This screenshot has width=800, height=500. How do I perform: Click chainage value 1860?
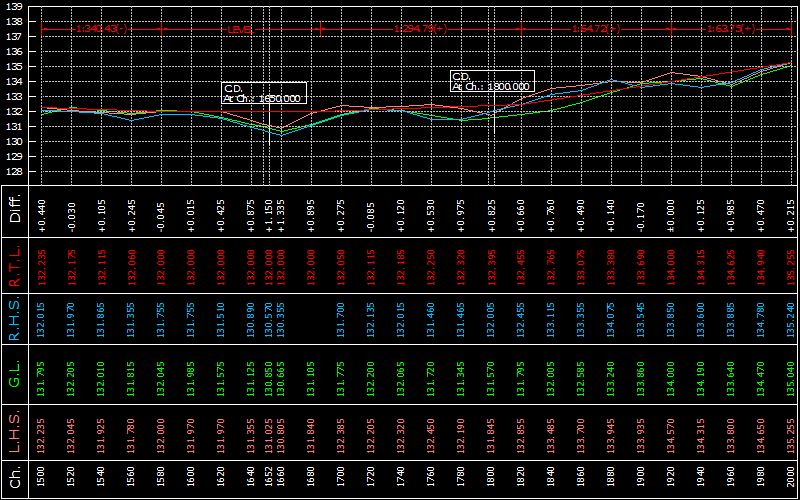click(x=581, y=479)
